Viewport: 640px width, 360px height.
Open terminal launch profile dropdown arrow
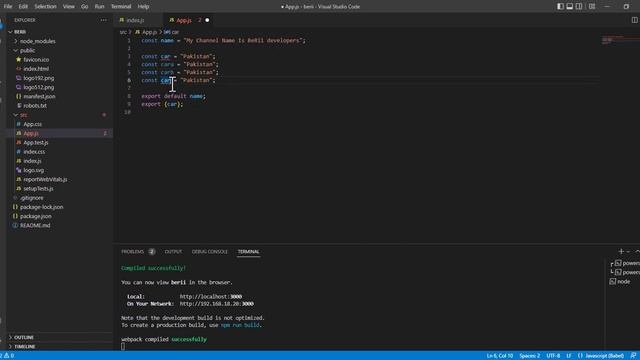pyautogui.click(x=628, y=251)
